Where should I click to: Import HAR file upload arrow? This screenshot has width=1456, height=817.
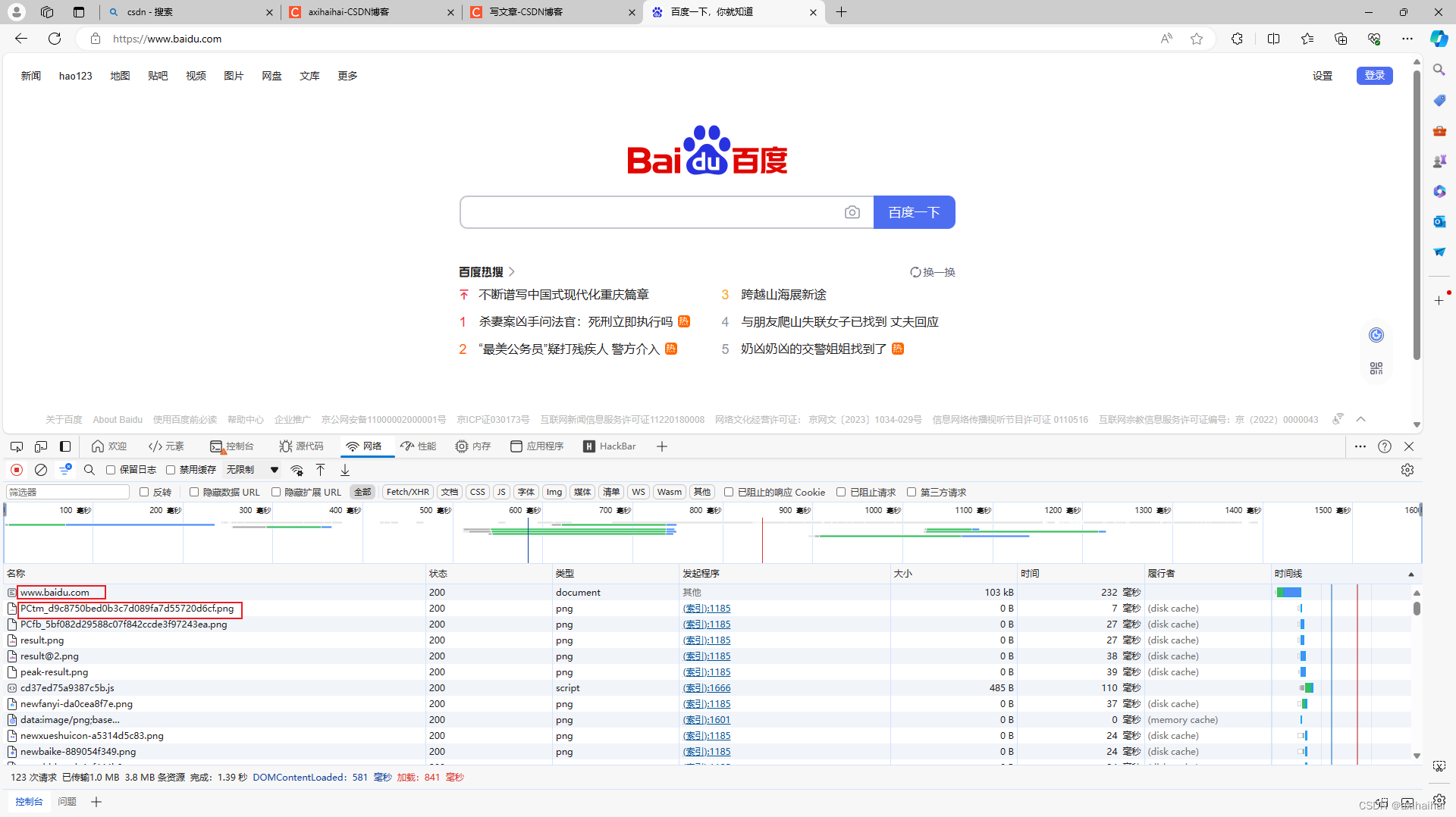tap(321, 470)
